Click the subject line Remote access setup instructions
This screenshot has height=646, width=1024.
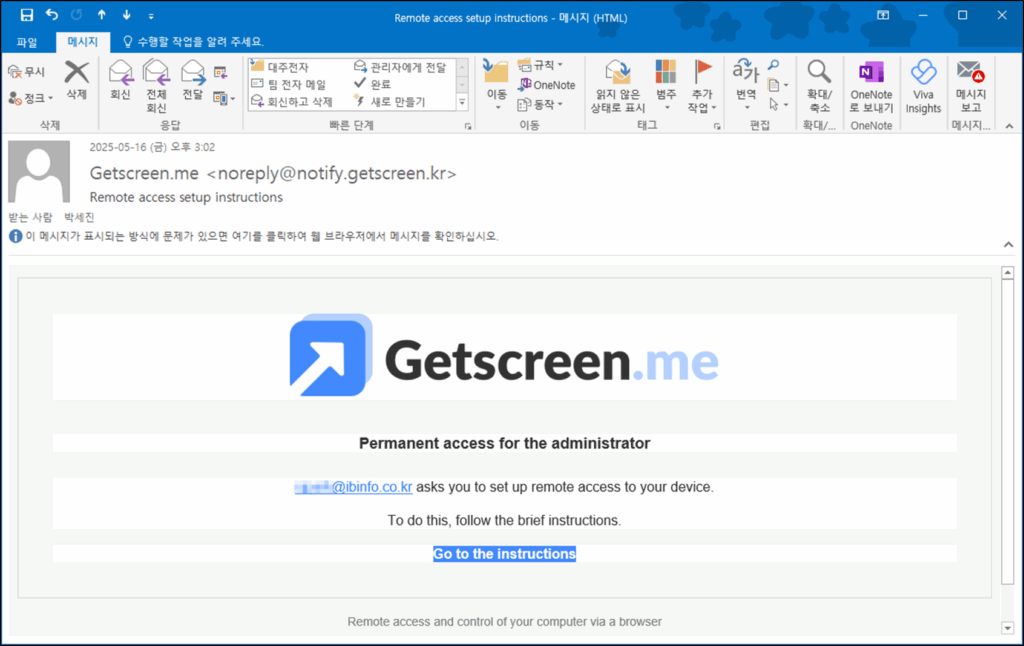(186, 197)
